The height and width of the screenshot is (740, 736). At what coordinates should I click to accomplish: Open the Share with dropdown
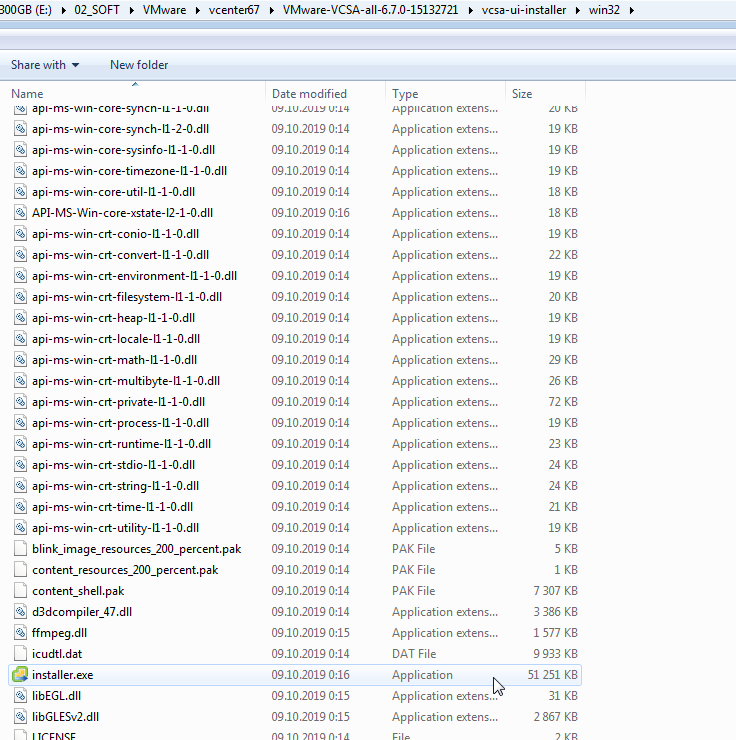[45, 65]
